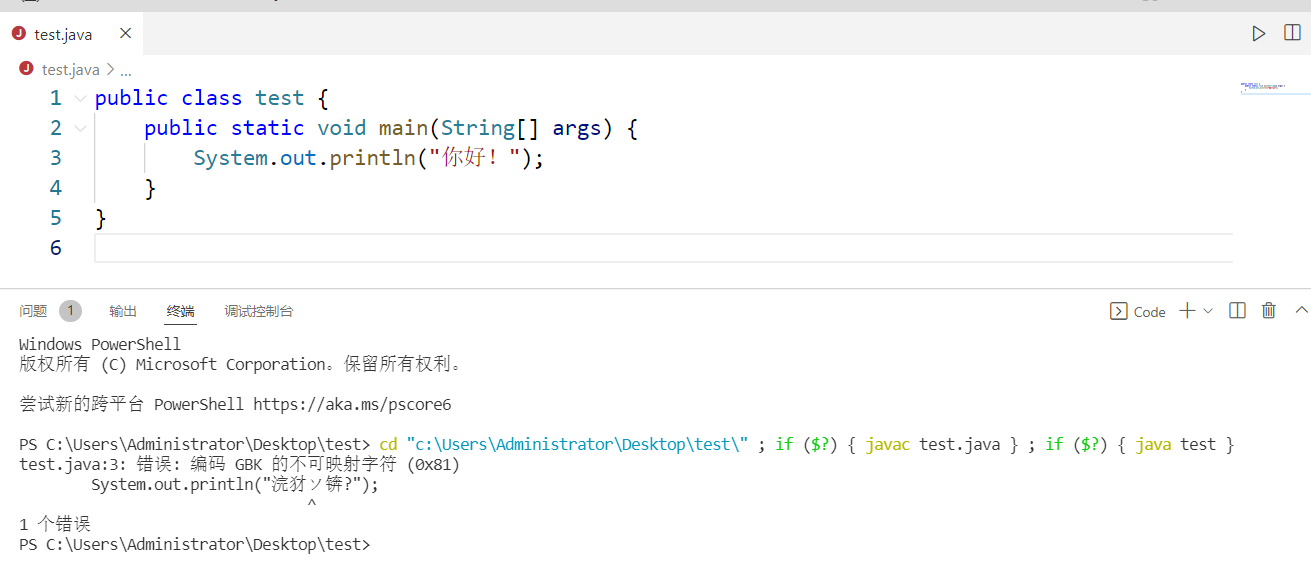Switch to the 输出 output tab
Screen dimensions: 1311x571
(x=123, y=311)
